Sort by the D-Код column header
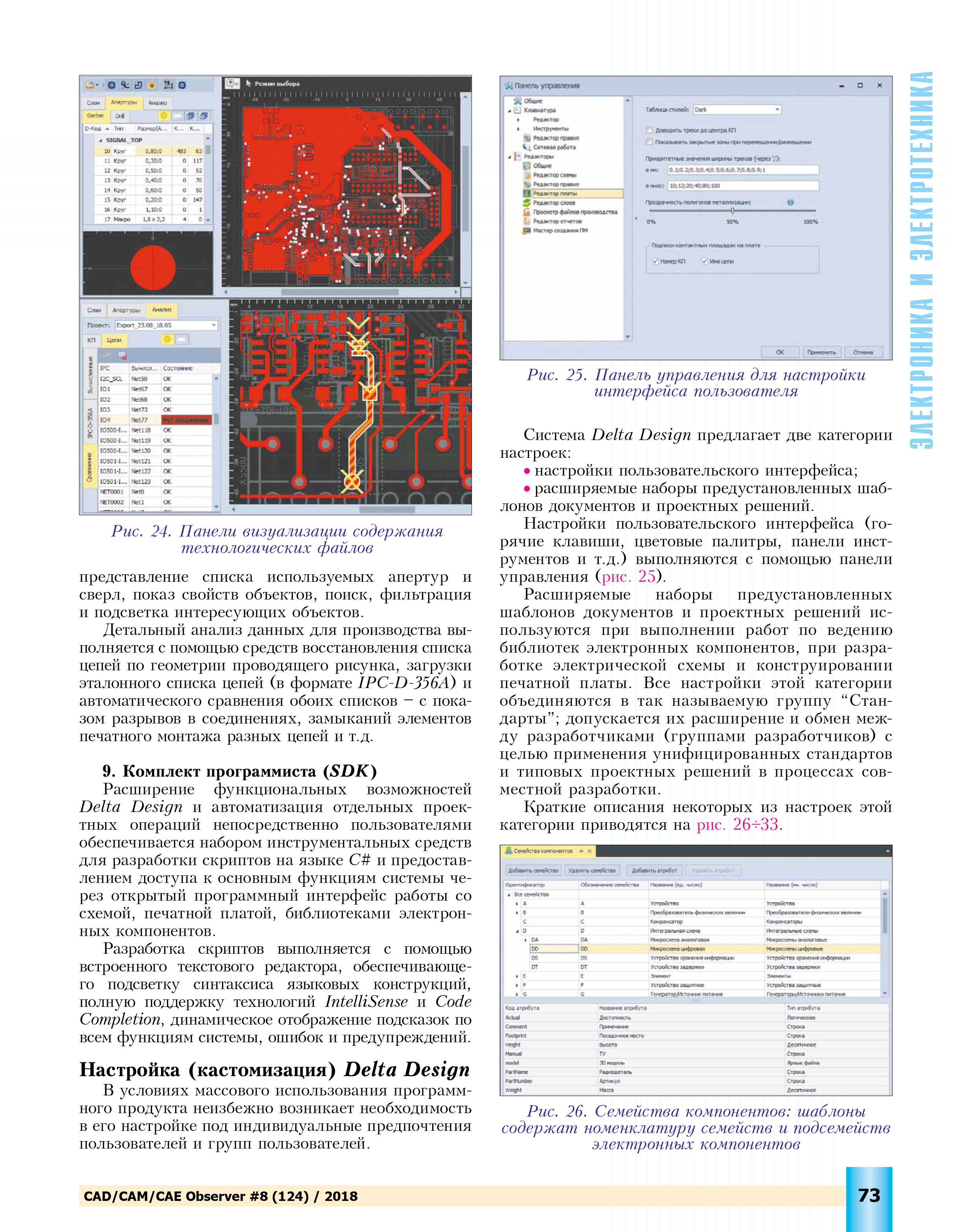 point(97,129)
